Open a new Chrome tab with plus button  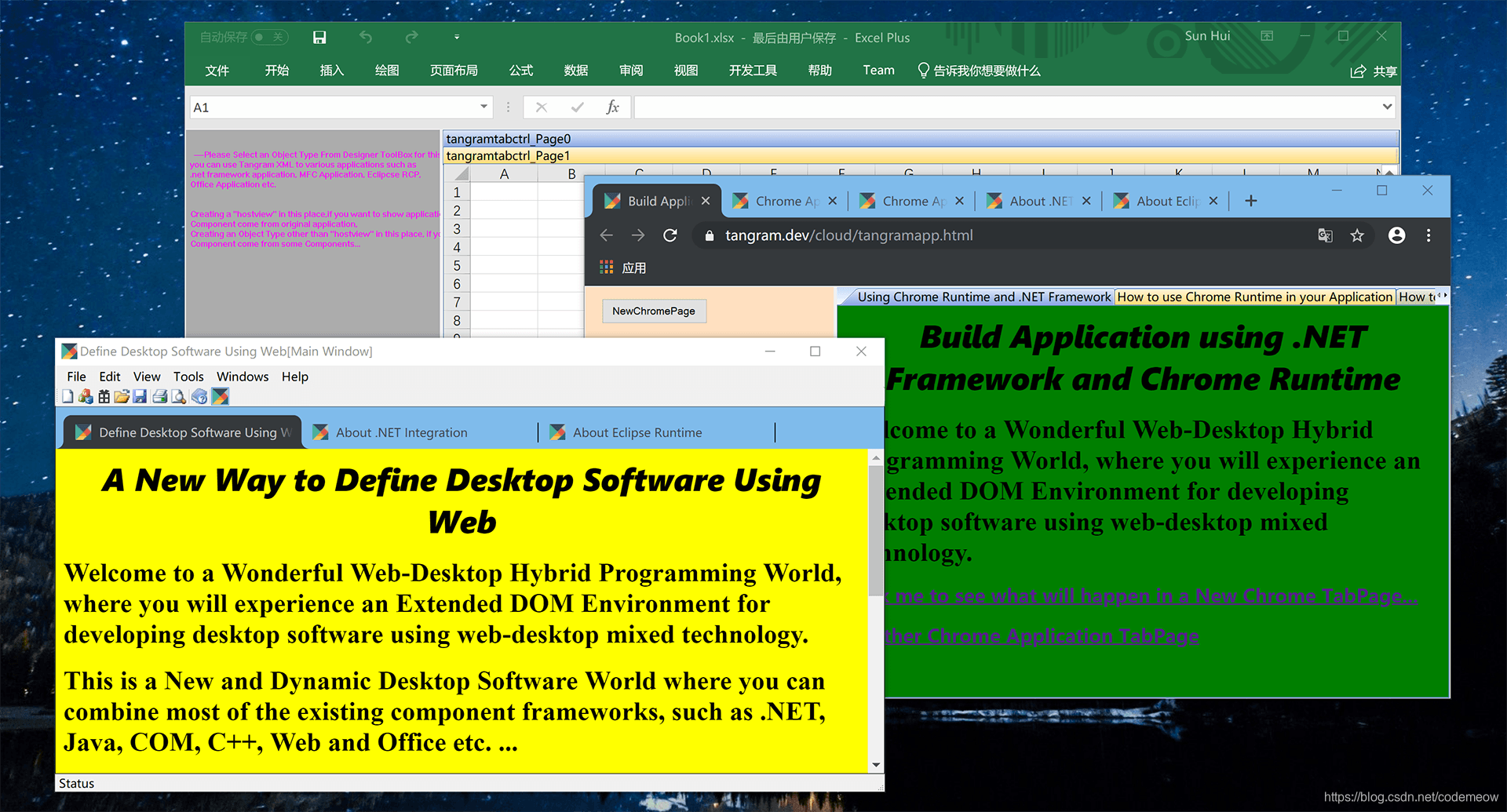tap(1251, 202)
